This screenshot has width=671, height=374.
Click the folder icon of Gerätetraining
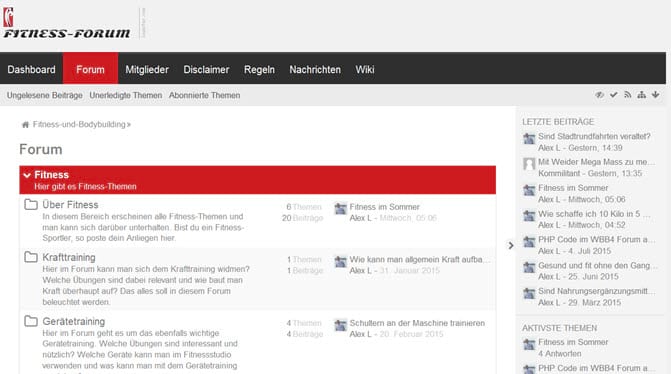coord(31,321)
